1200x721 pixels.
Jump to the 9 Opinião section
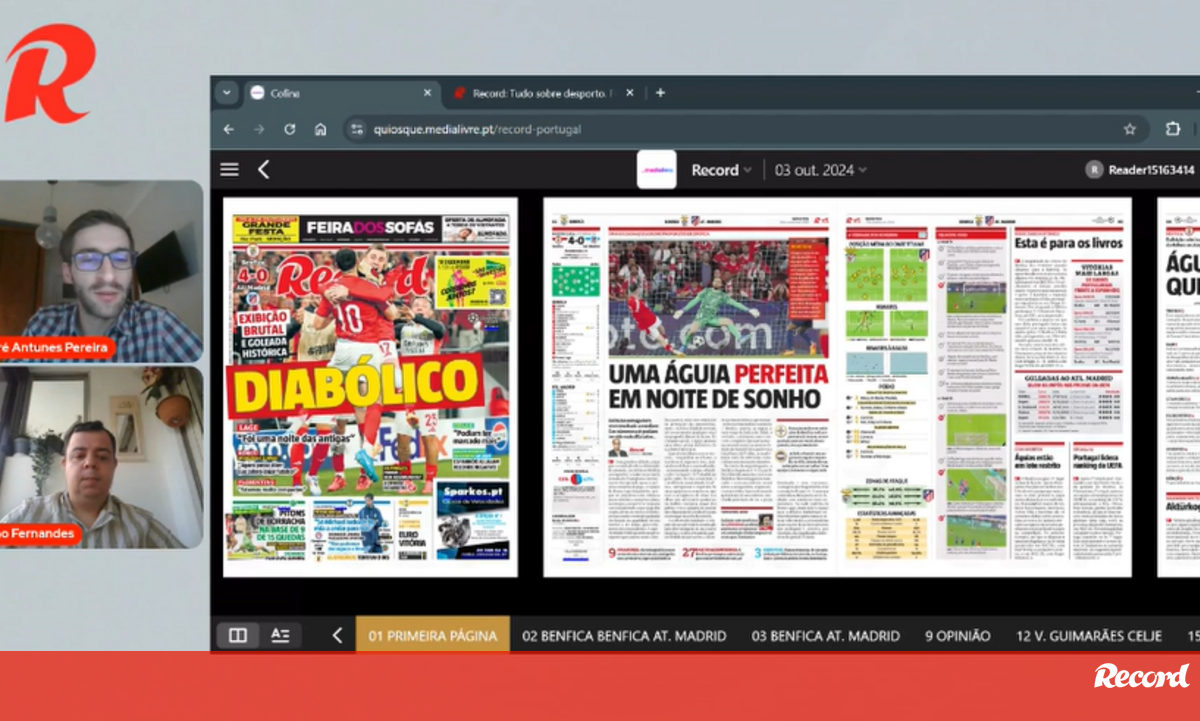(x=957, y=635)
